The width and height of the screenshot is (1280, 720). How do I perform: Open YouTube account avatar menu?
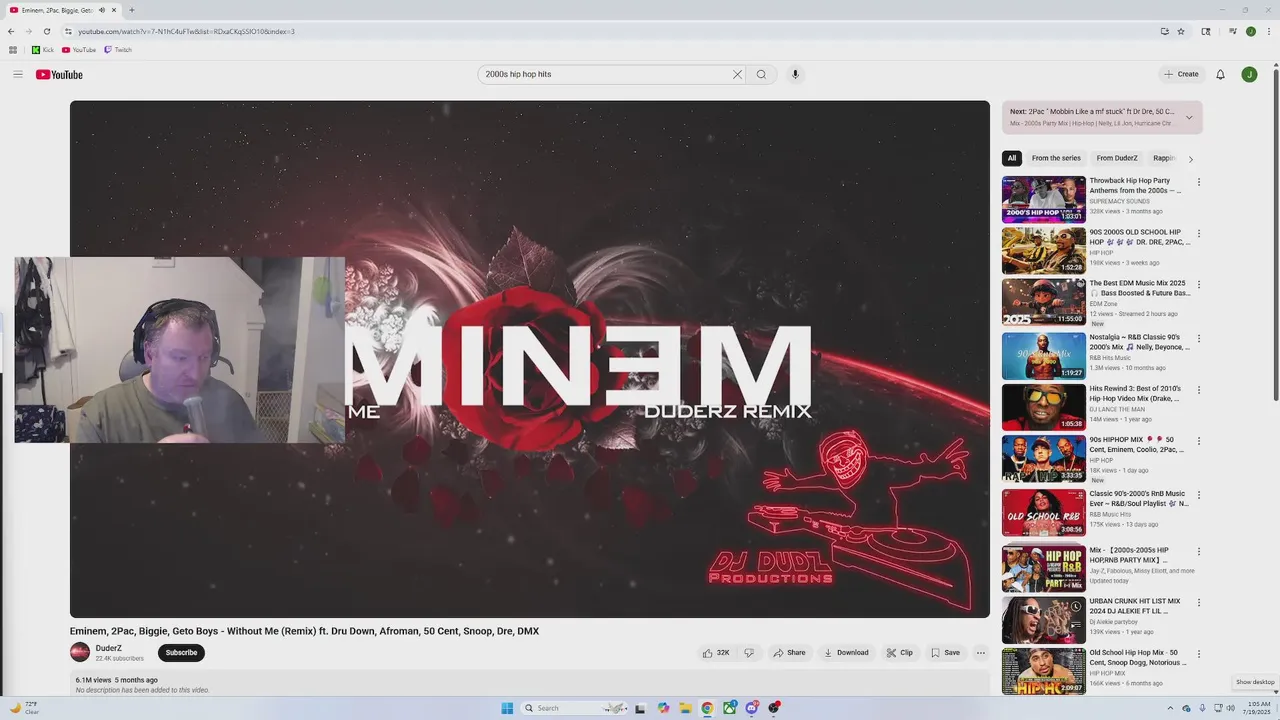click(1249, 74)
